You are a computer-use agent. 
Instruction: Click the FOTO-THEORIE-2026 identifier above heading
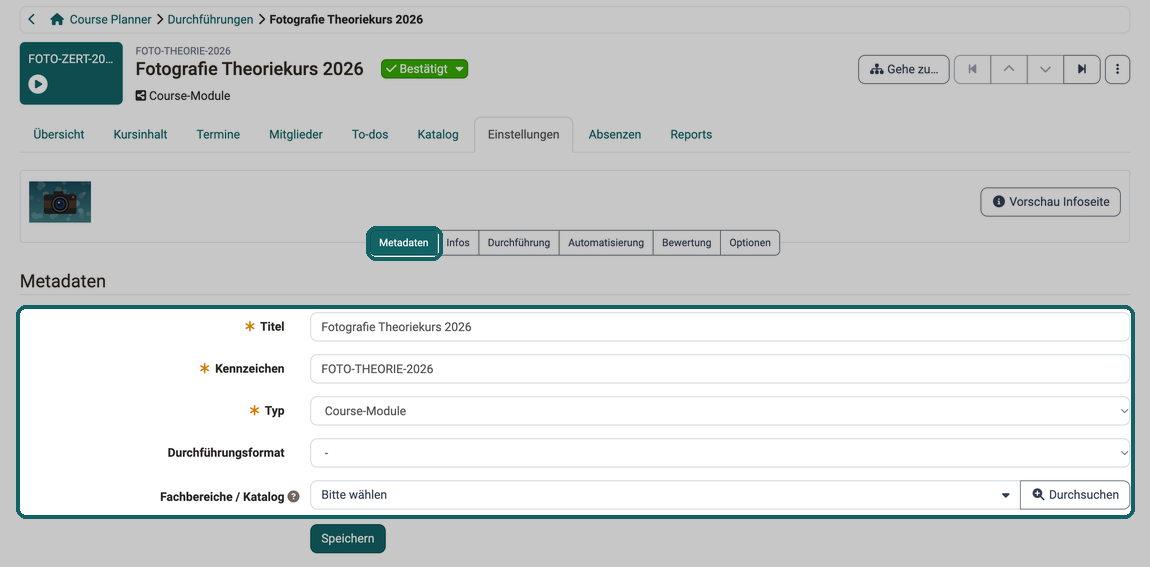(x=183, y=51)
